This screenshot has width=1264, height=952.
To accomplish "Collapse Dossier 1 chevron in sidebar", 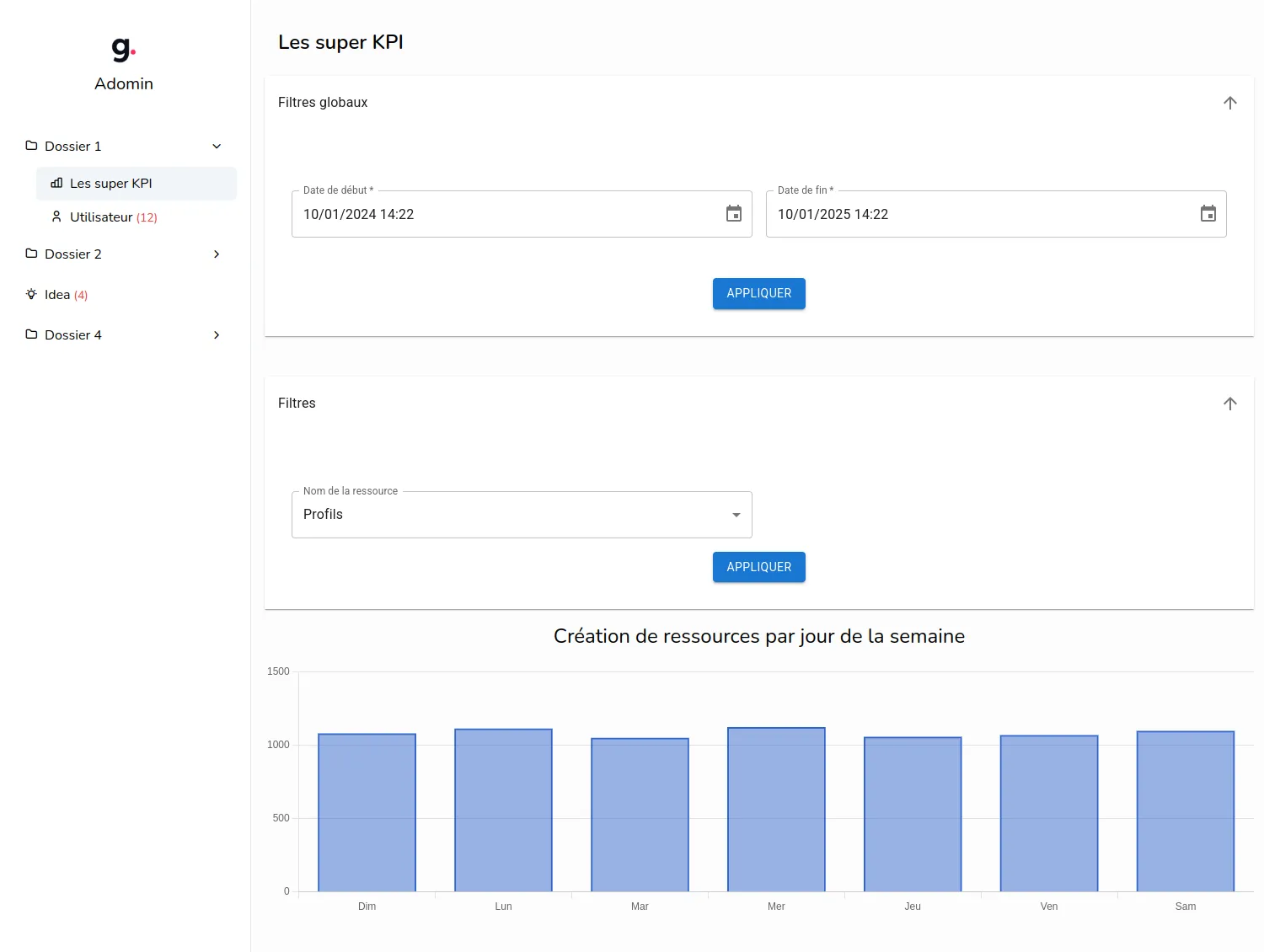I will pyautogui.click(x=217, y=147).
